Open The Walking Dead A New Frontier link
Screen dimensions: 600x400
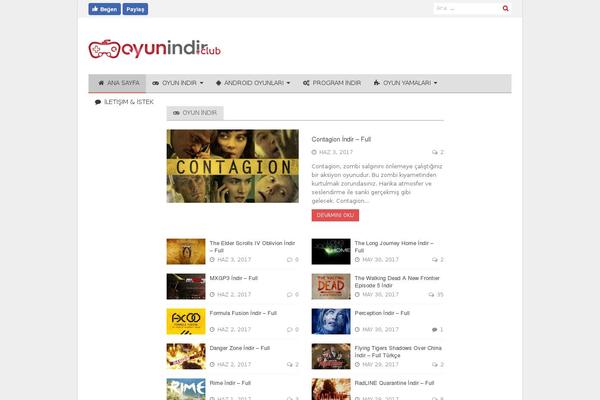(397, 282)
